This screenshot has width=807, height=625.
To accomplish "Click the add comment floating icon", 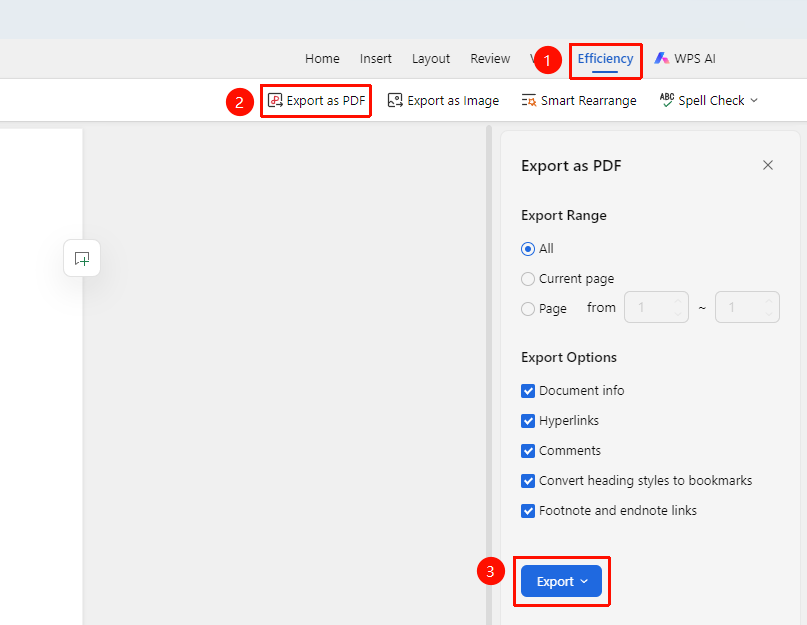I will [82, 258].
